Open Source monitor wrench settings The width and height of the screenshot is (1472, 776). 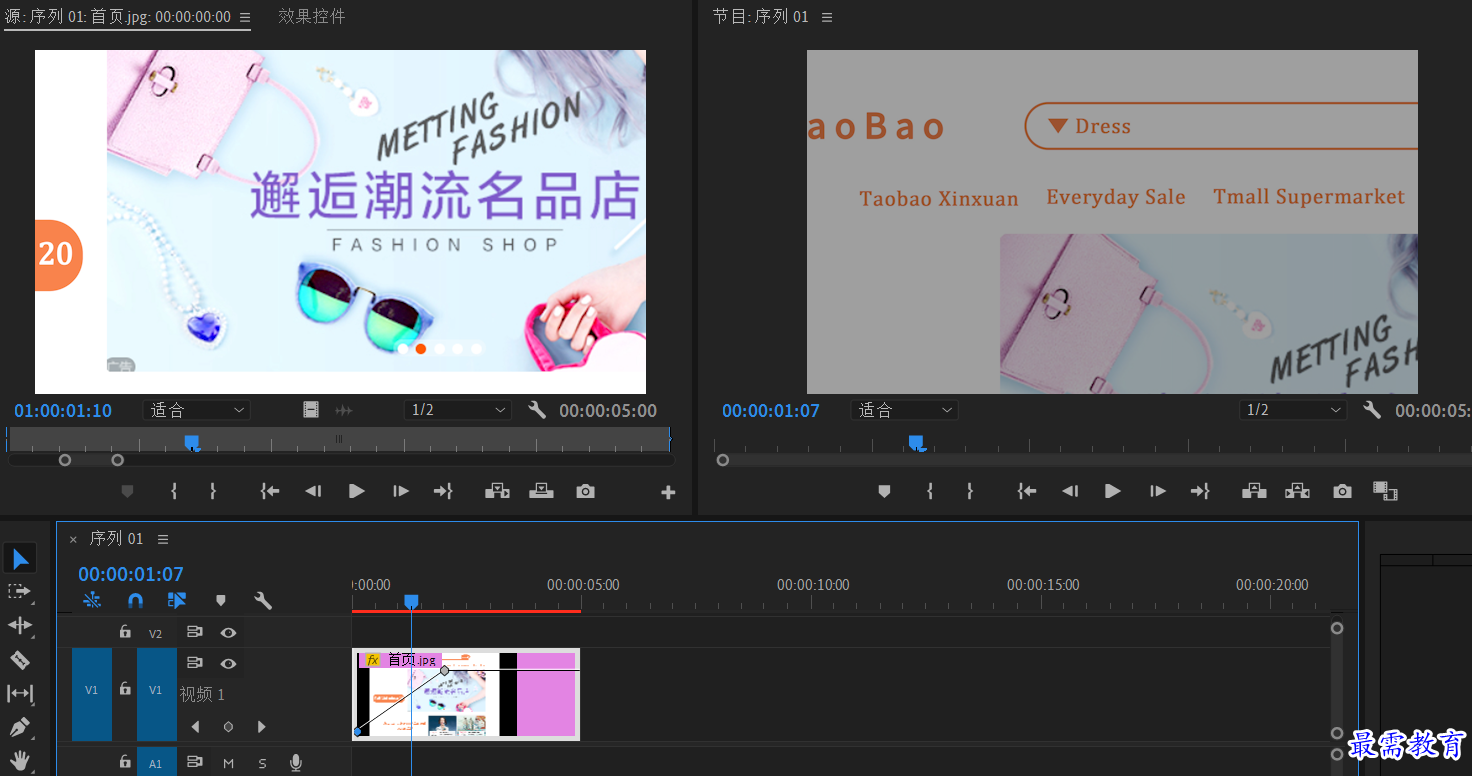point(537,410)
